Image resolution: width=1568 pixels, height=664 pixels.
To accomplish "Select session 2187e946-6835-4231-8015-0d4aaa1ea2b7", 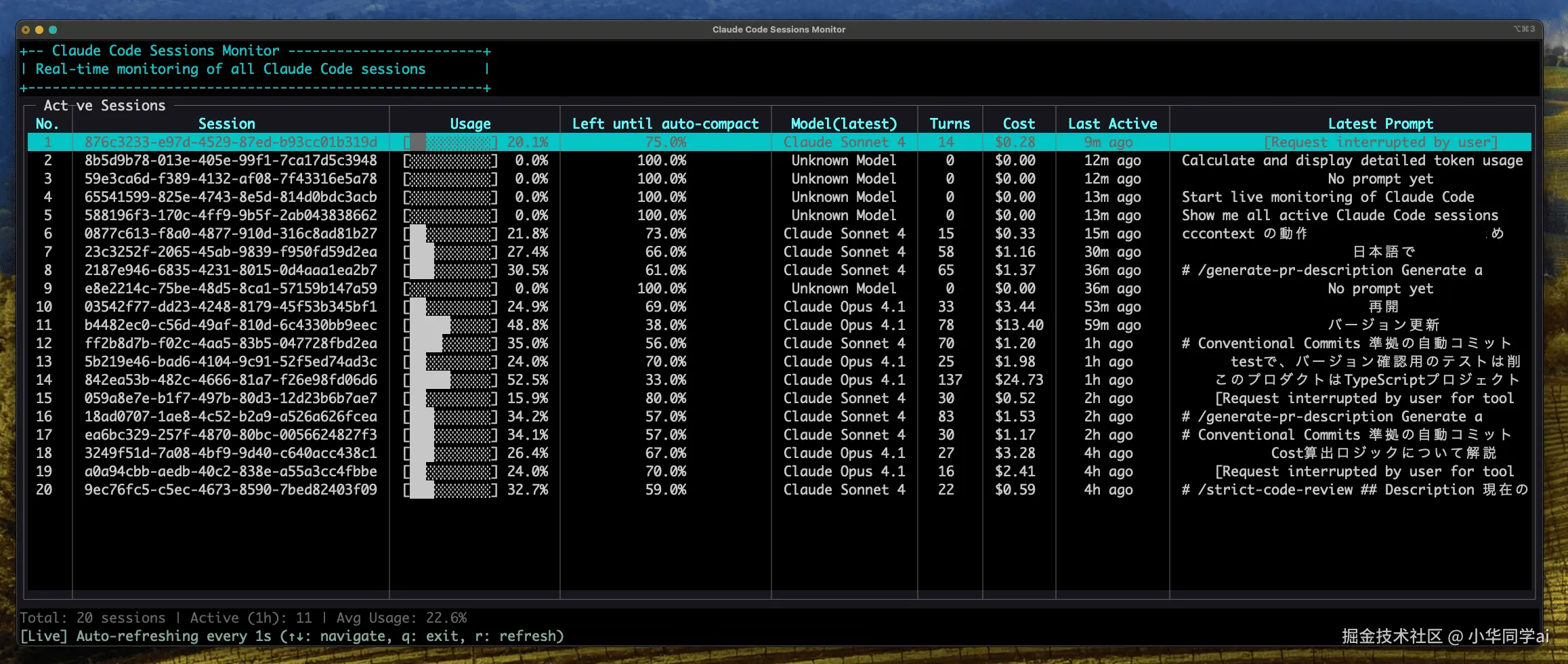I will tap(779, 270).
